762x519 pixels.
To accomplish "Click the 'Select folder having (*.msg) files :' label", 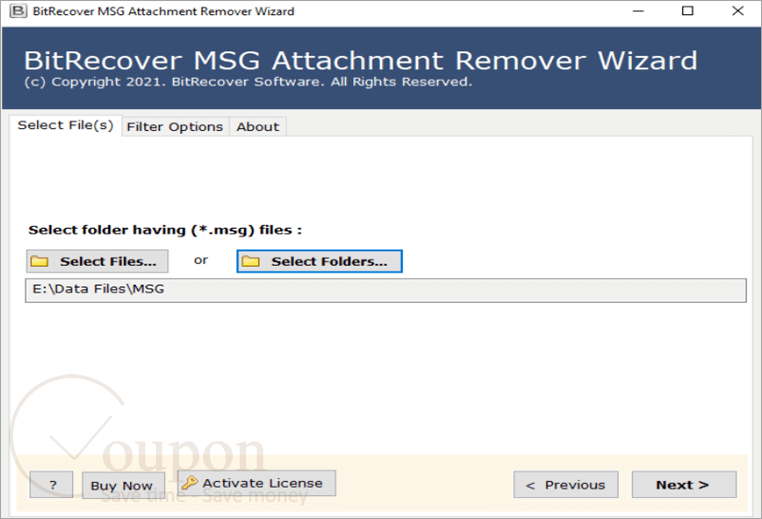I will (x=165, y=230).
